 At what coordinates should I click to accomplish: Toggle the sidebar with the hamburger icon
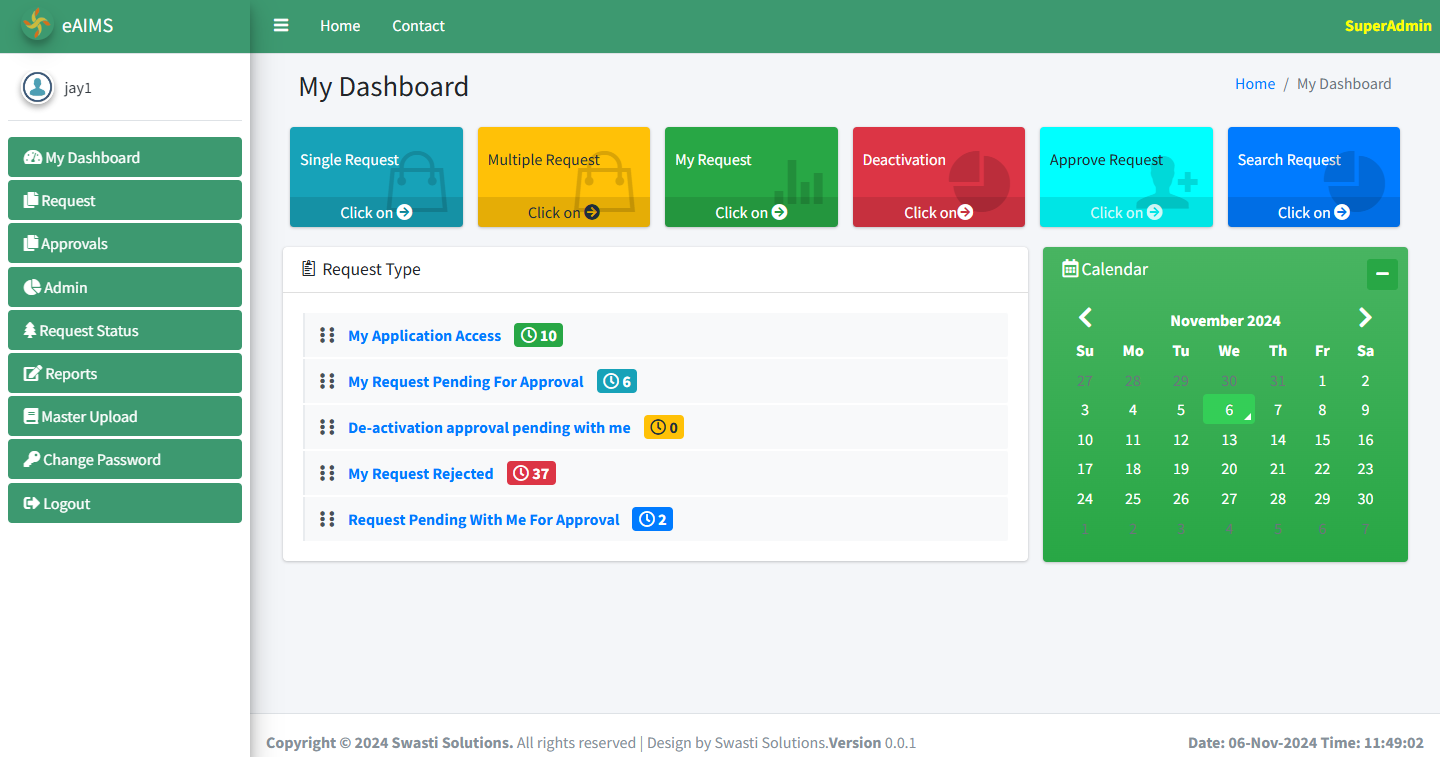[x=281, y=26]
